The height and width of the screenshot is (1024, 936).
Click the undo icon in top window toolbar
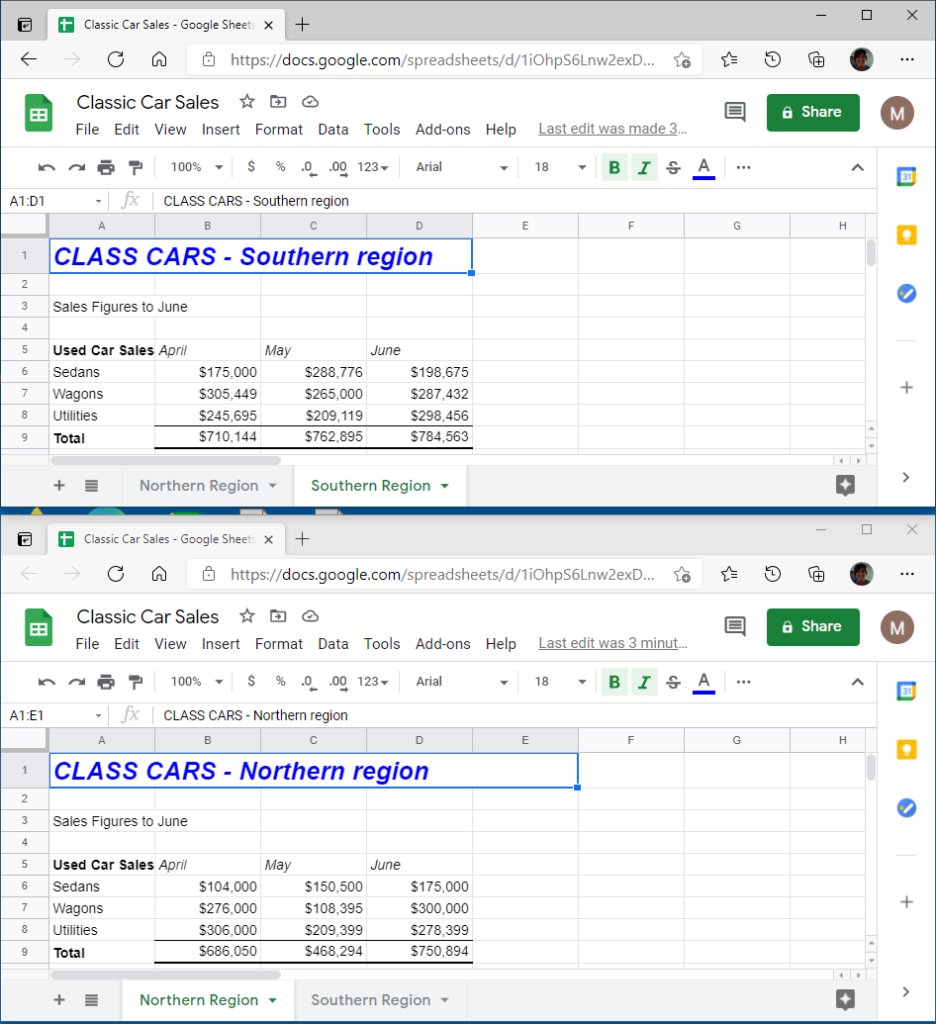(46, 167)
